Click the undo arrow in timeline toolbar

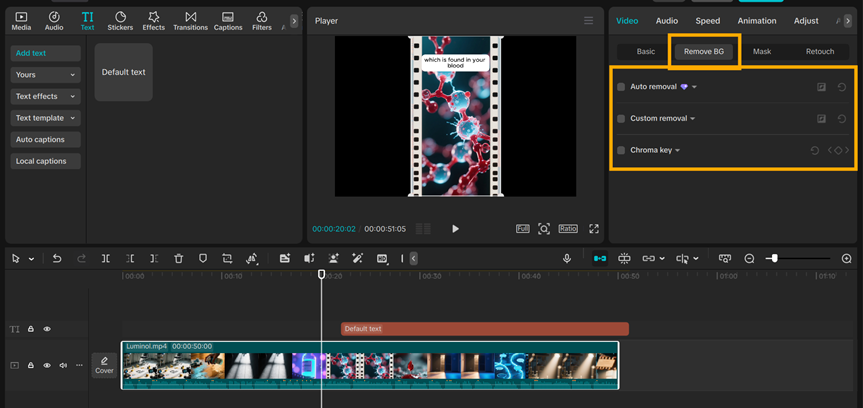(x=57, y=259)
